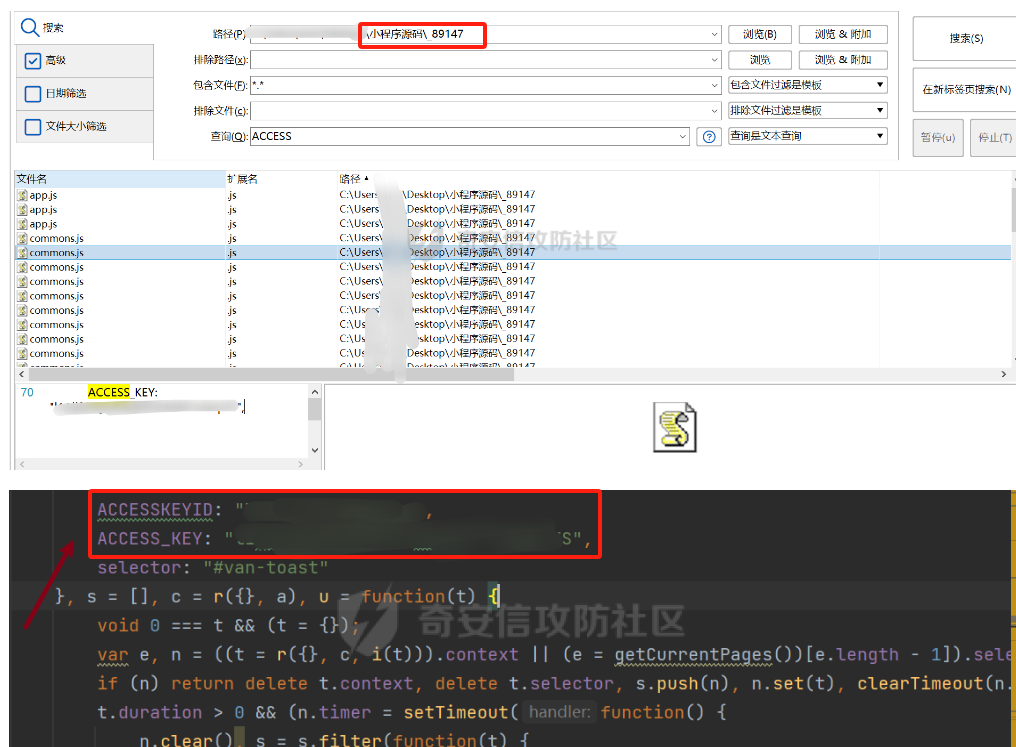The height and width of the screenshot is (747, 1016).
Task: Click the 搜索(S) search button
Action: click(965, 38)
